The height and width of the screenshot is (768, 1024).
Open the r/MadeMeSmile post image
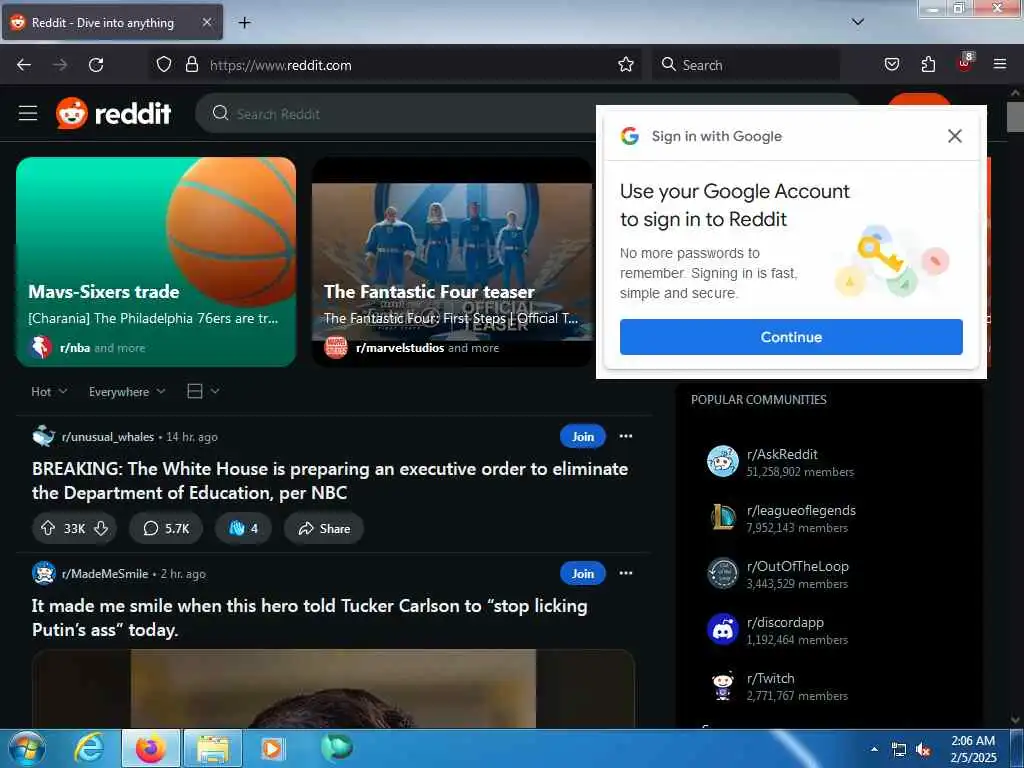(333, 688)
